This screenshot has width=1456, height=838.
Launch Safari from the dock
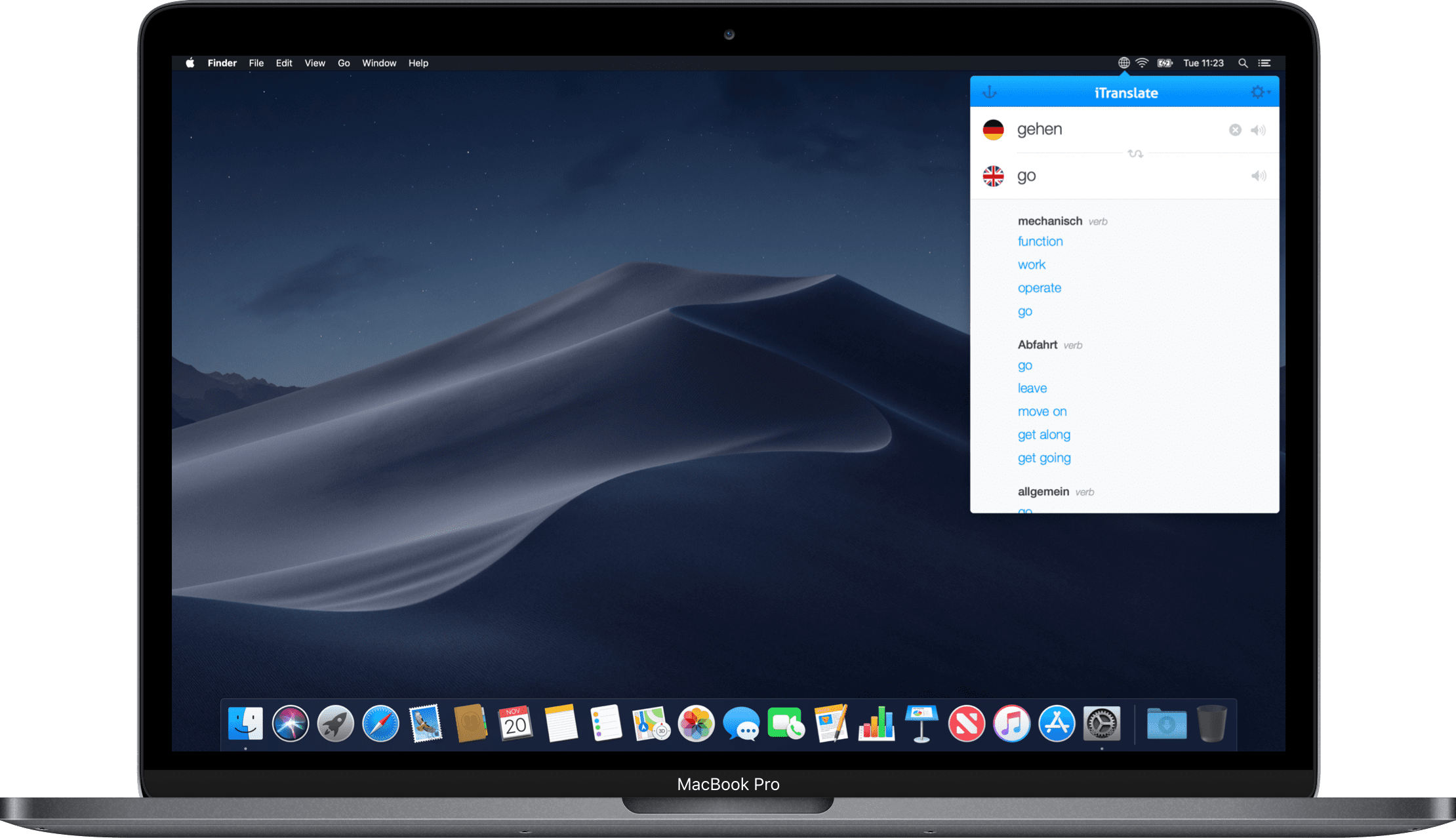point(380,724)
